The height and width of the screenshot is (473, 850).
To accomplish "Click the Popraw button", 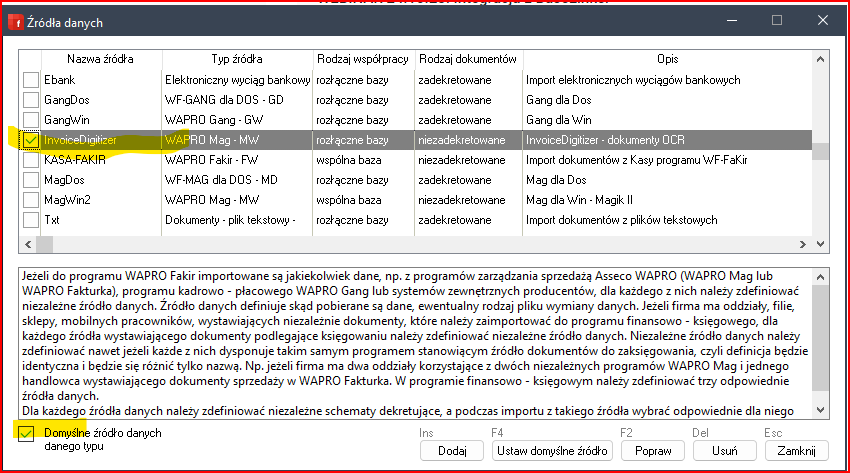I will [653, 451].
